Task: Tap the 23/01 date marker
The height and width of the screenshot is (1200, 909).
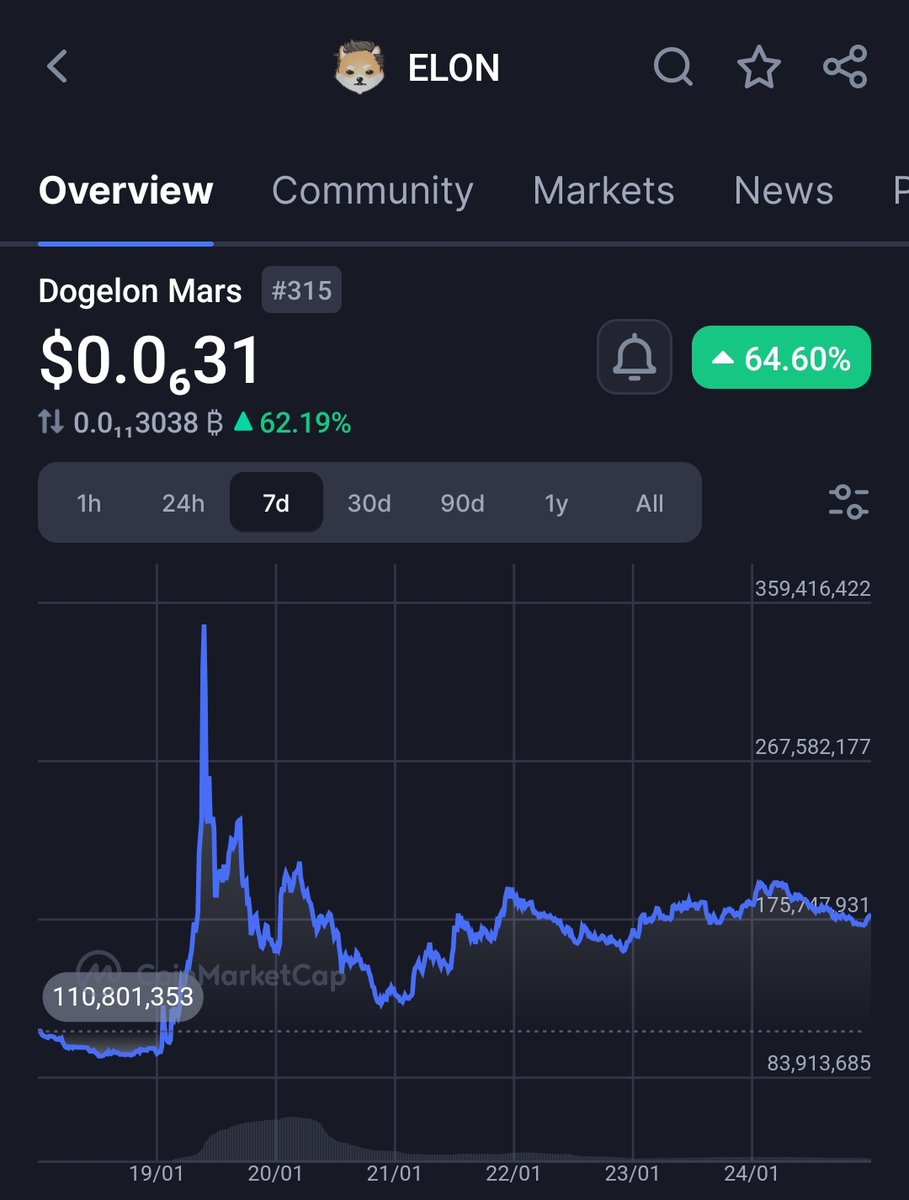Action: coord(632,1172)
